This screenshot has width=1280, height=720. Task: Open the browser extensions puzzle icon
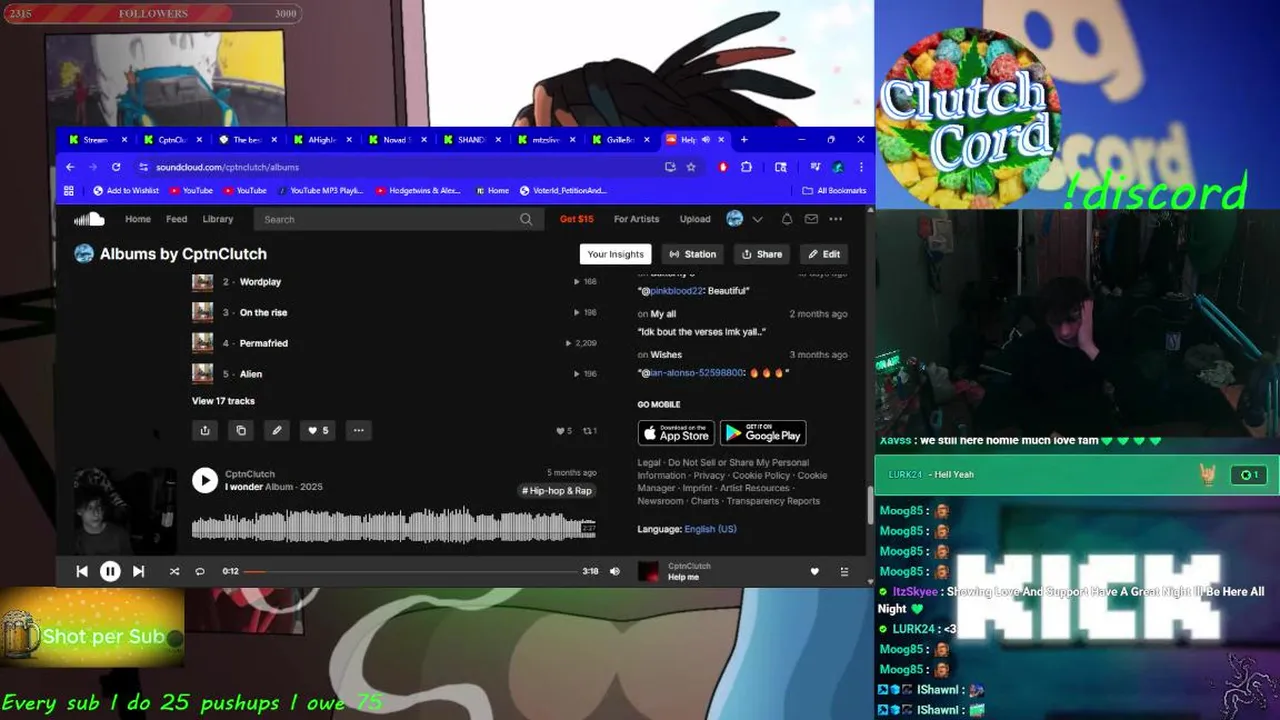click(746, 167)
